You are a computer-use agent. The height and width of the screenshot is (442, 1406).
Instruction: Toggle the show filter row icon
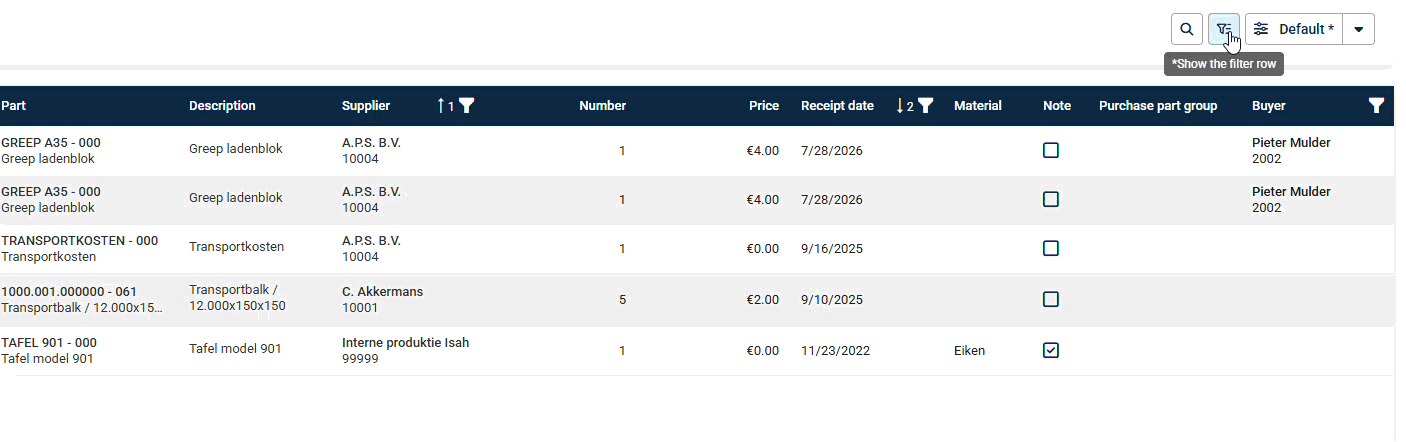click(1223, 29)
